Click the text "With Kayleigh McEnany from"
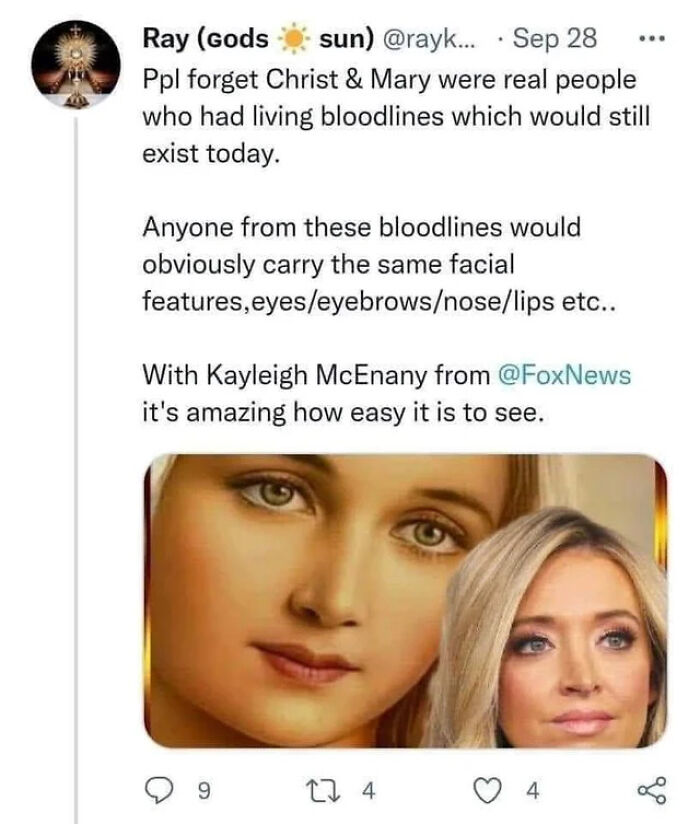This screenshot has height=824, width=700. click(316, 375)
